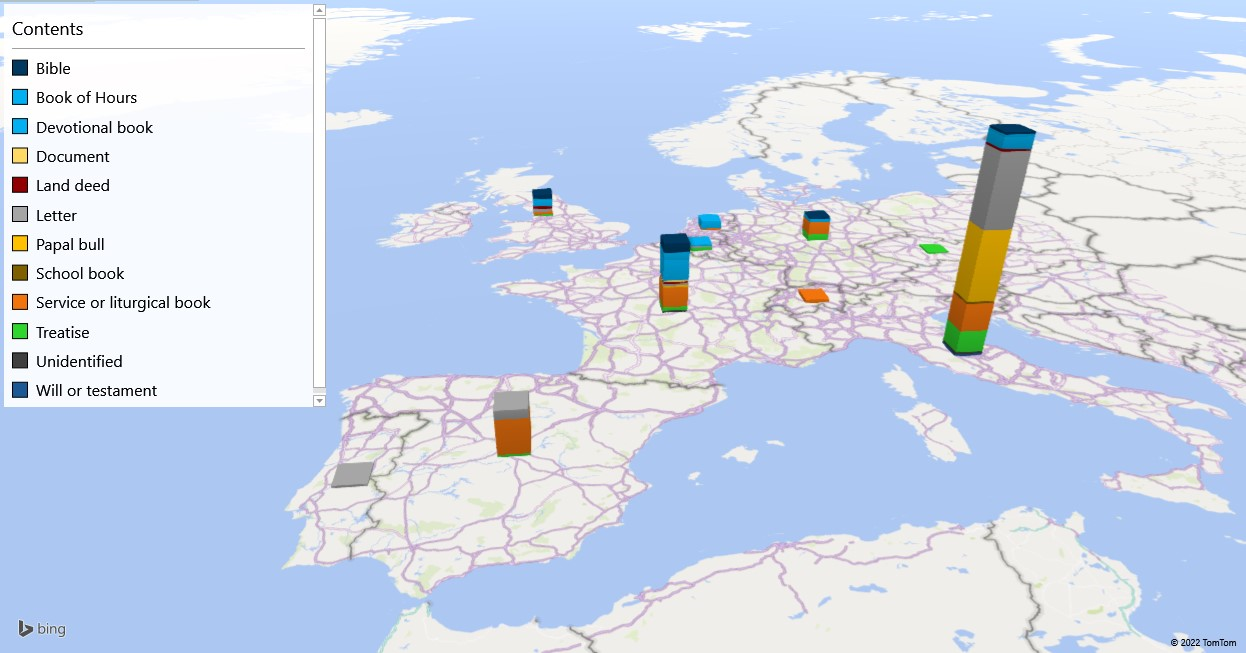The image size is (1246, 653).
Task: Click dark Bible top of France column
Action: (675, 243)
